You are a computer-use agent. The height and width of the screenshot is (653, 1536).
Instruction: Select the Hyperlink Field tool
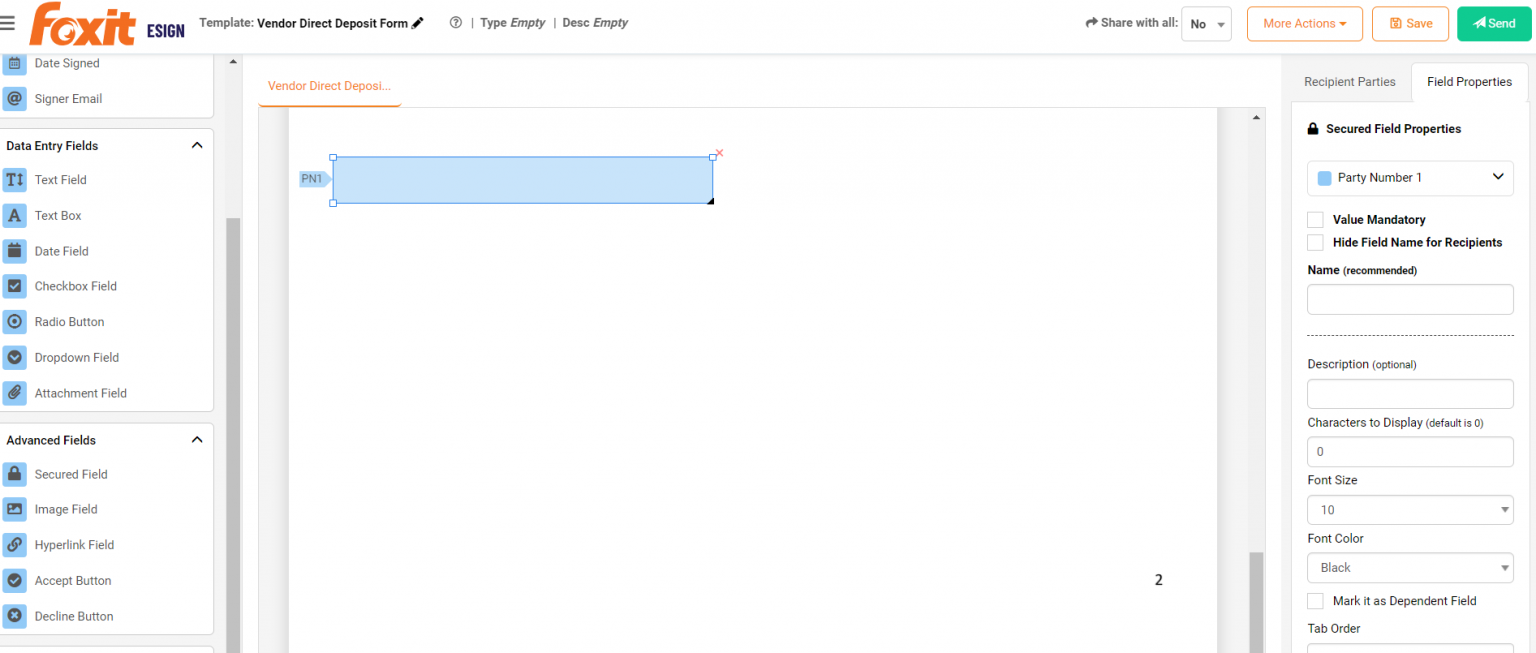[x=73, y=544]
